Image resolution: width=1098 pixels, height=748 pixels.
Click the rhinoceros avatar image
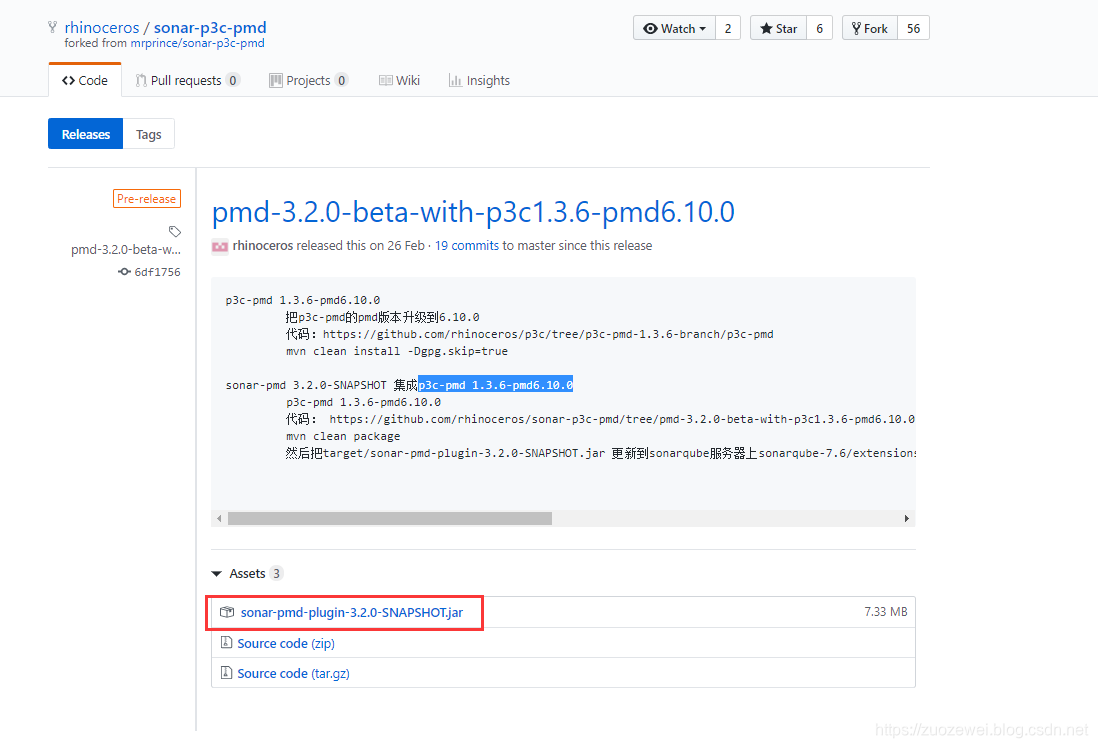[x=220, y=246]
